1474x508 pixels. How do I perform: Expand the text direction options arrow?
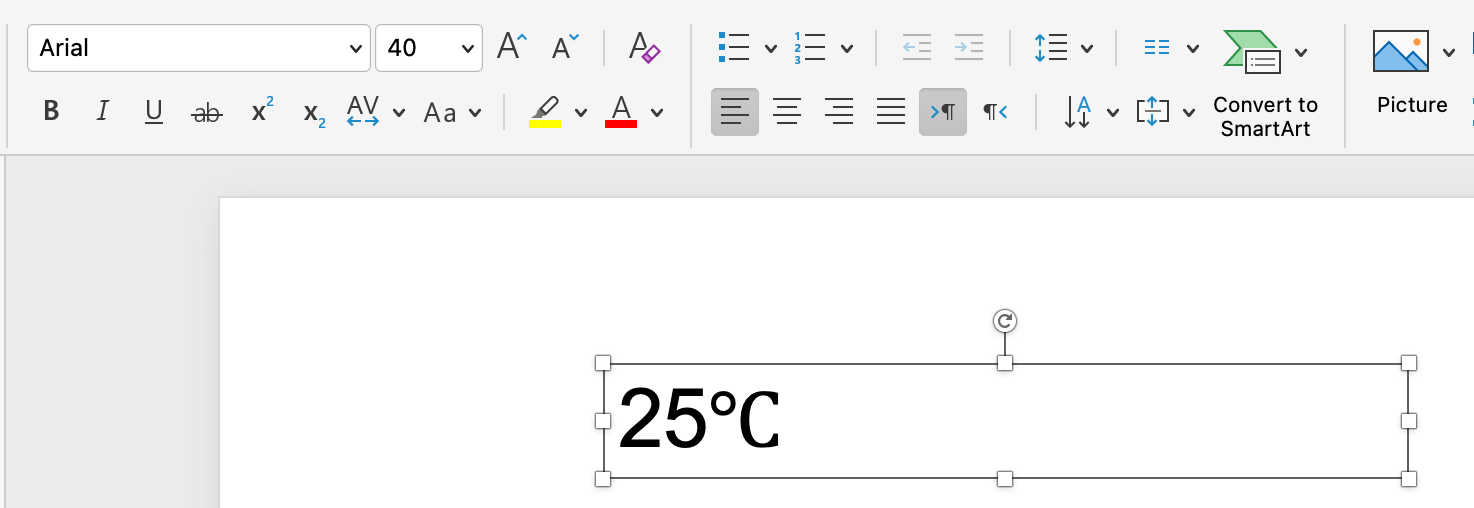coord(1113,113)
